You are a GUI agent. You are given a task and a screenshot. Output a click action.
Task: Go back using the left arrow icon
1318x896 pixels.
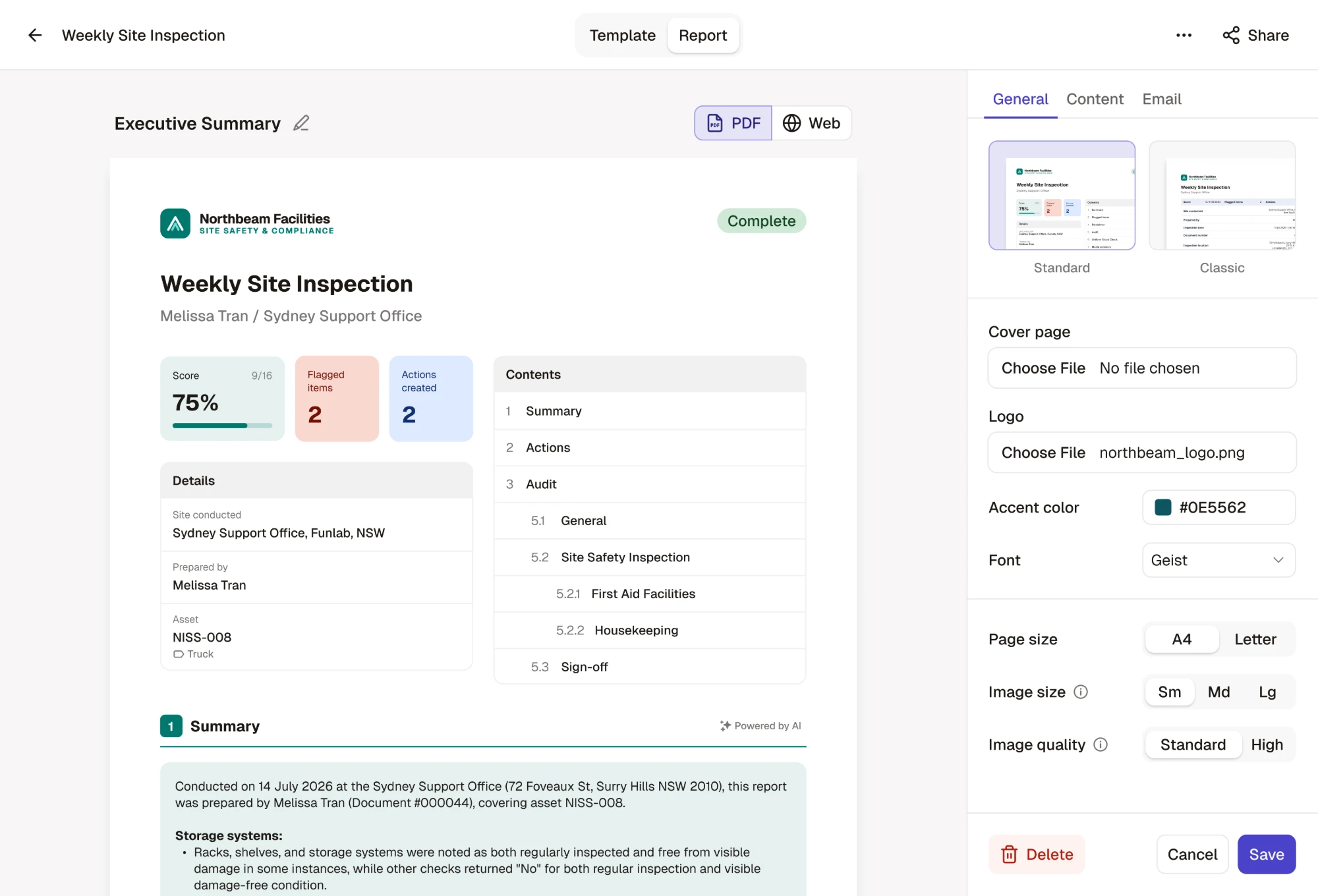[35, 36]
